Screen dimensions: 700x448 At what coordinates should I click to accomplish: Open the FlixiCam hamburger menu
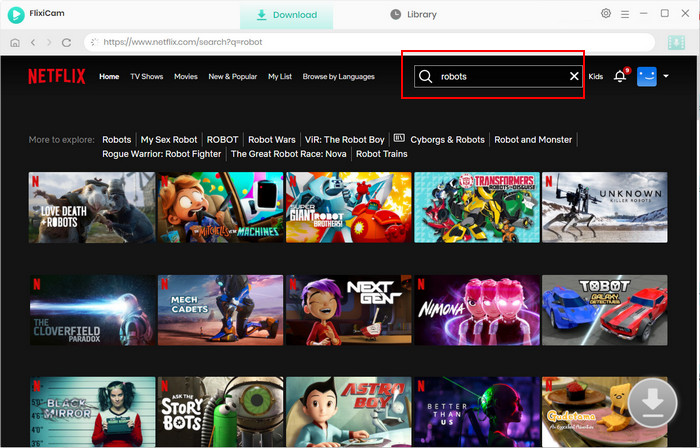point(626,14)
